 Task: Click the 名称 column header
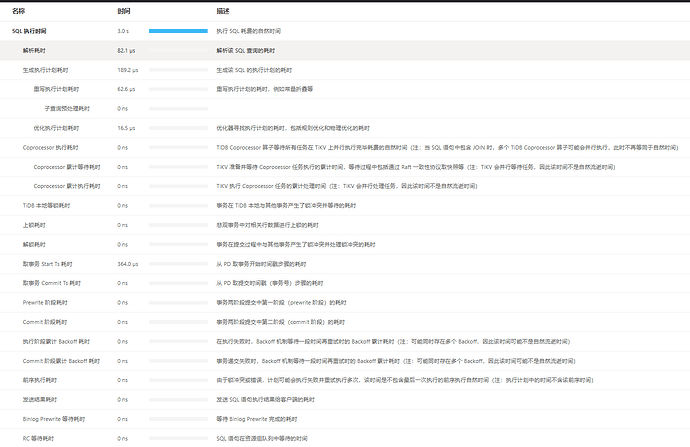point(18,11)
